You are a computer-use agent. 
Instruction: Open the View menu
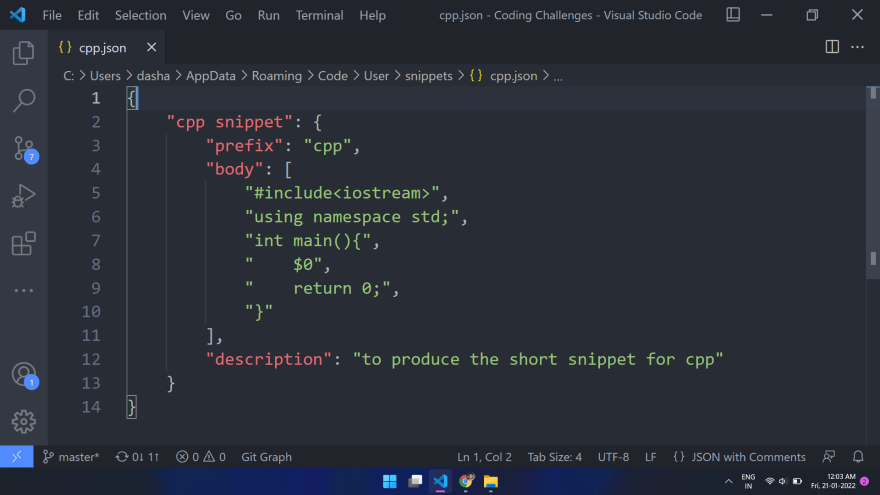(x=196, y=15)
